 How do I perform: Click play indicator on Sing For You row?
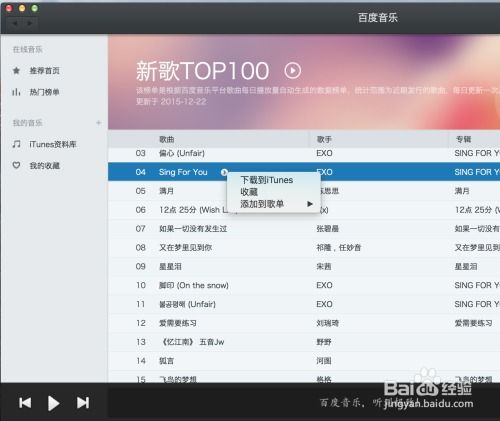click(x=224, y=172)
